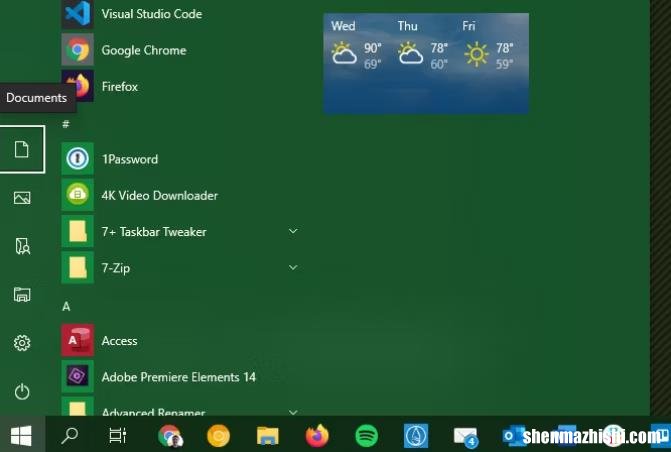Launch Google Chrome from Start menu list

pyautogui.click(x=180, y=50)
